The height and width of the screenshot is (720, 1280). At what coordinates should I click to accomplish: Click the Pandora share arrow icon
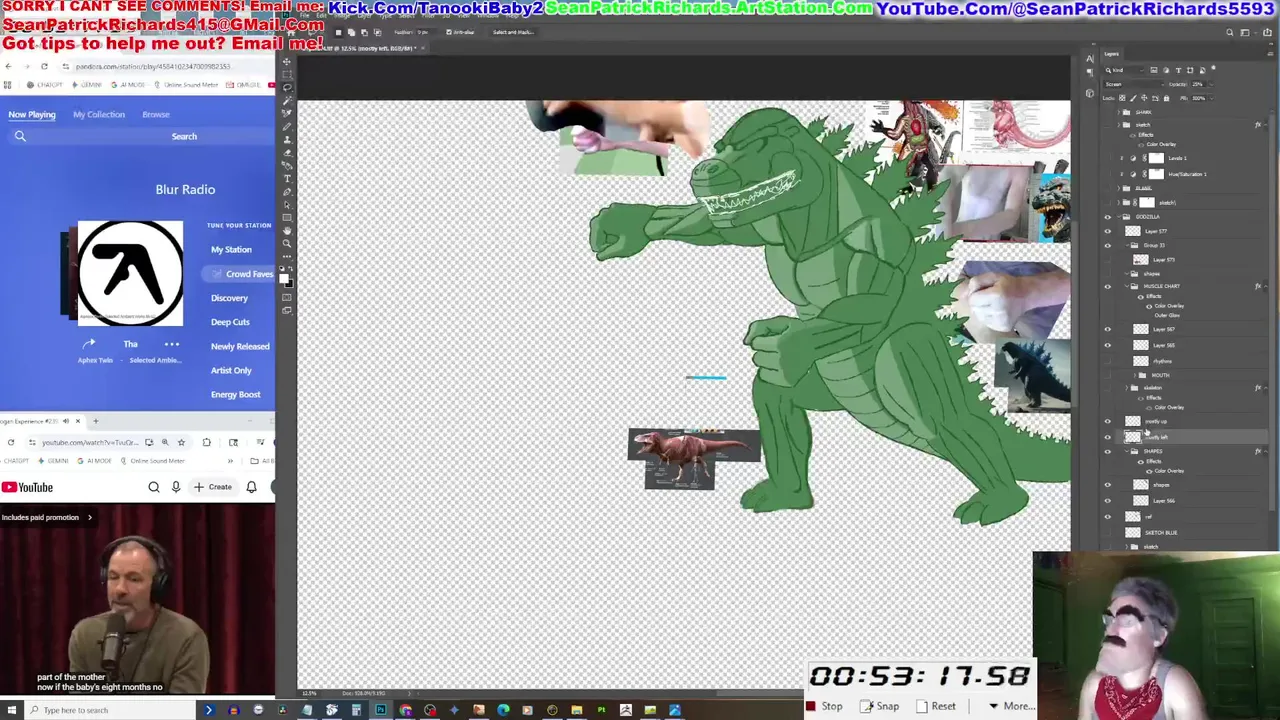tap(89, 344)
